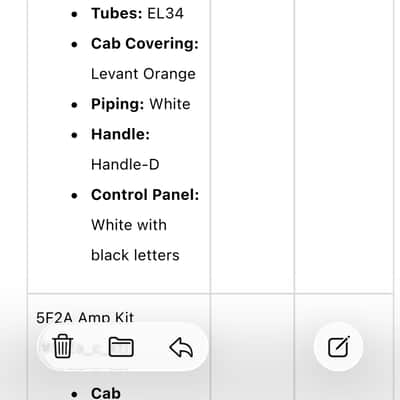
Task: Click the 'Tubes:' bold label
Action: tap(117, 14)
